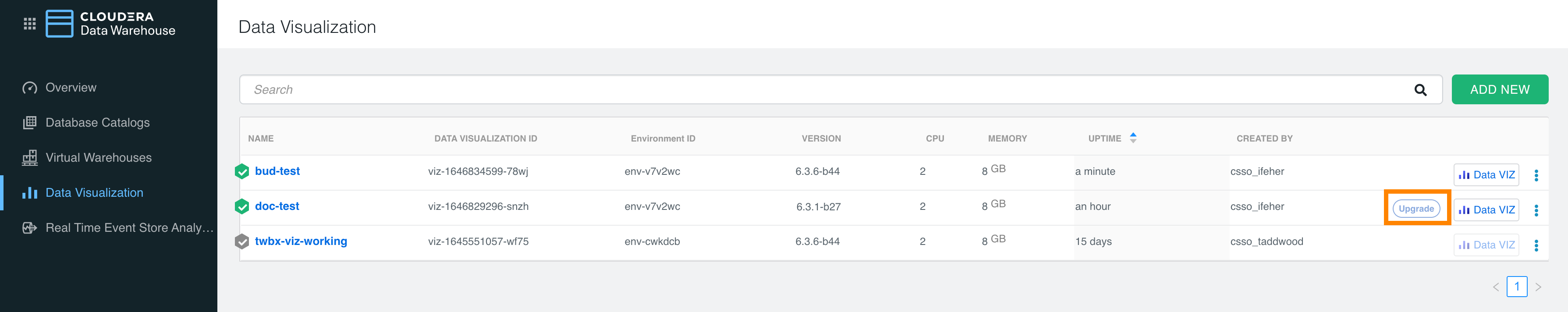1568x312 pixels.
Task: Open the three-dot menu for twbx-viz-working
Action: [x=1536, y=245]
